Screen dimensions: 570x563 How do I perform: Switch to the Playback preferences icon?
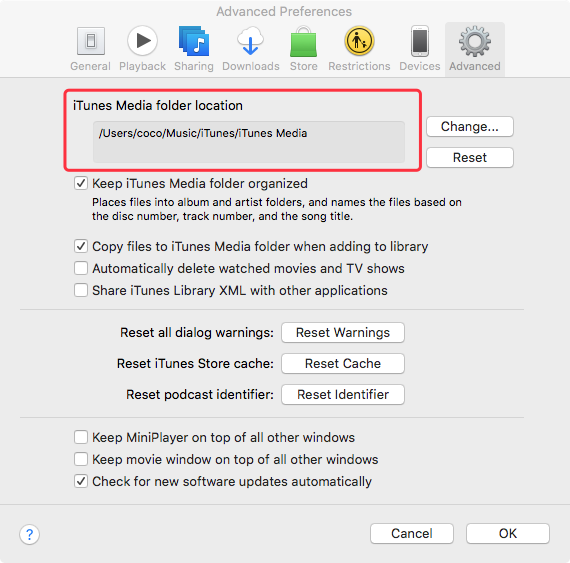142,41
